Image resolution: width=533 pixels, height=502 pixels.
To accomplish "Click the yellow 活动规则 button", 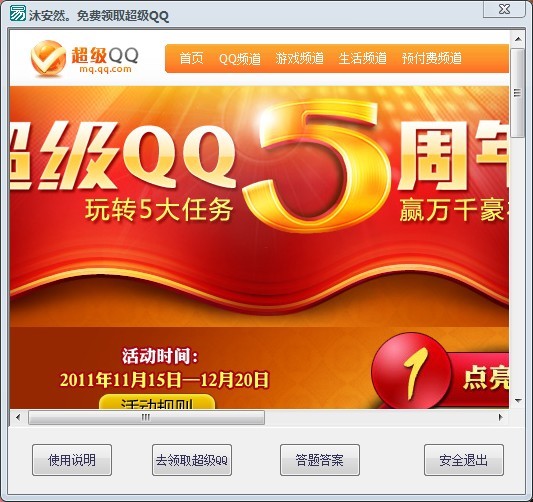I will coord(157,402).
